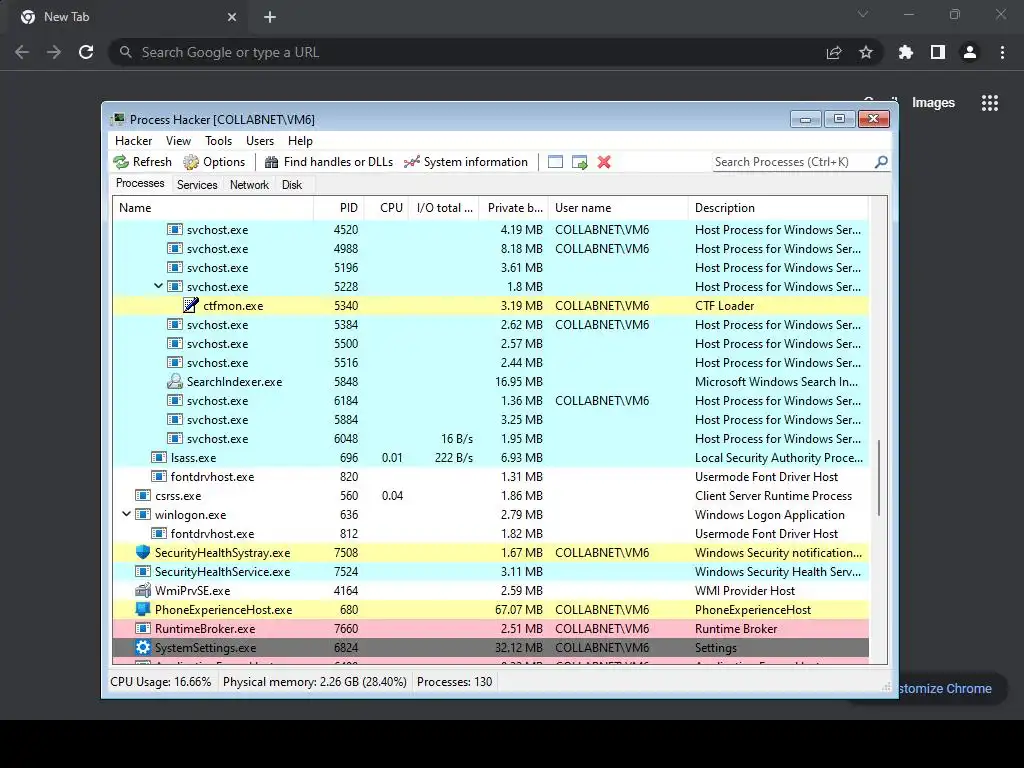Click the process list vertical scrollbar thumb
1024x768 pixels.
coord(879,477)
